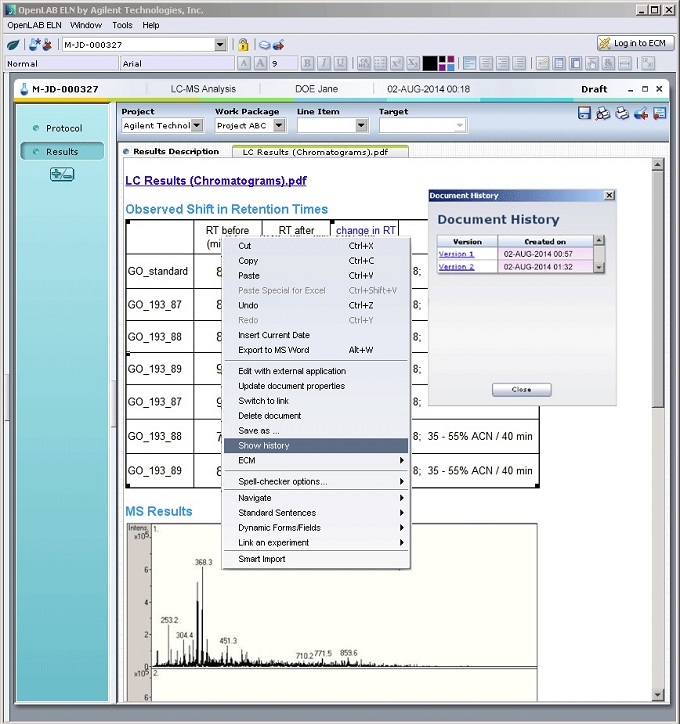Click the save icon in experiment header

(x=584, y=114)
